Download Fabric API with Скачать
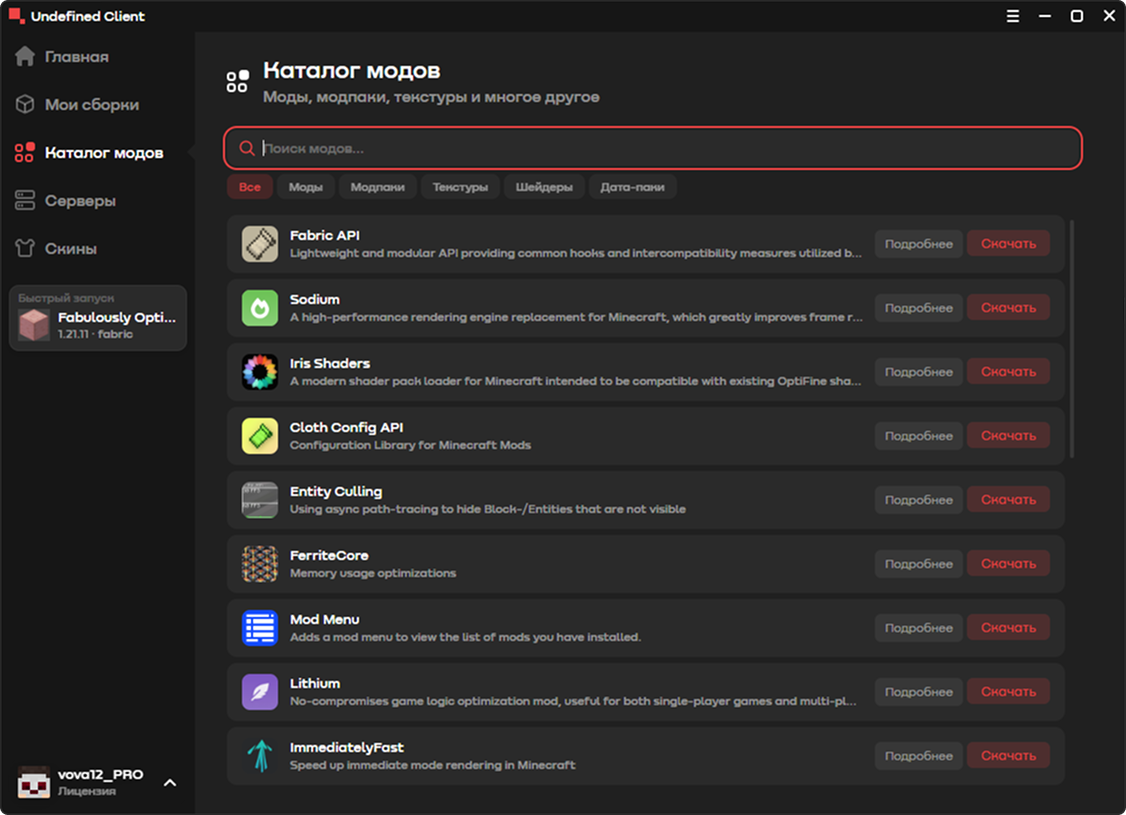This screenshot has width=1126, height=815. pos(1008,244)
